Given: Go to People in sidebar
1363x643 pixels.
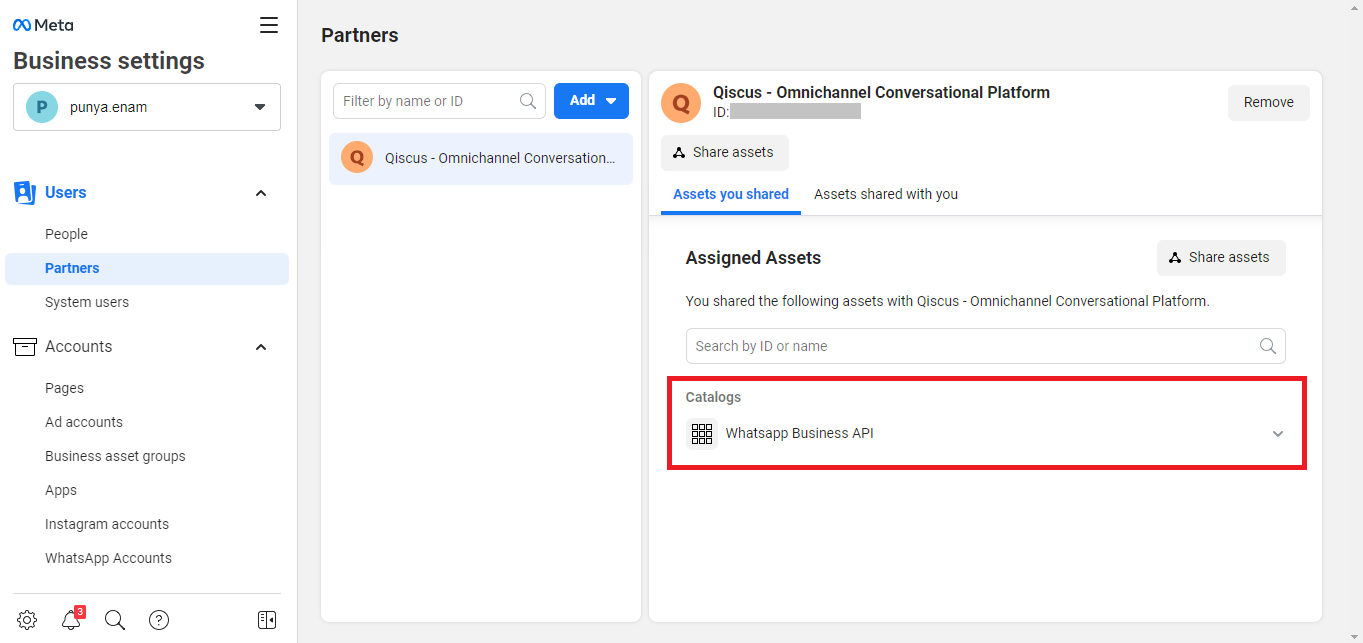Looking at the screenshot, I should pos(66,234).
